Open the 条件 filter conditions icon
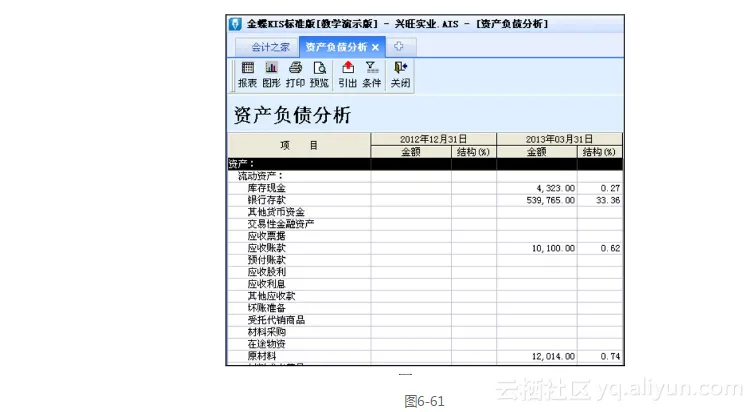The image size is (754, 412). click(x=371, y=75)
